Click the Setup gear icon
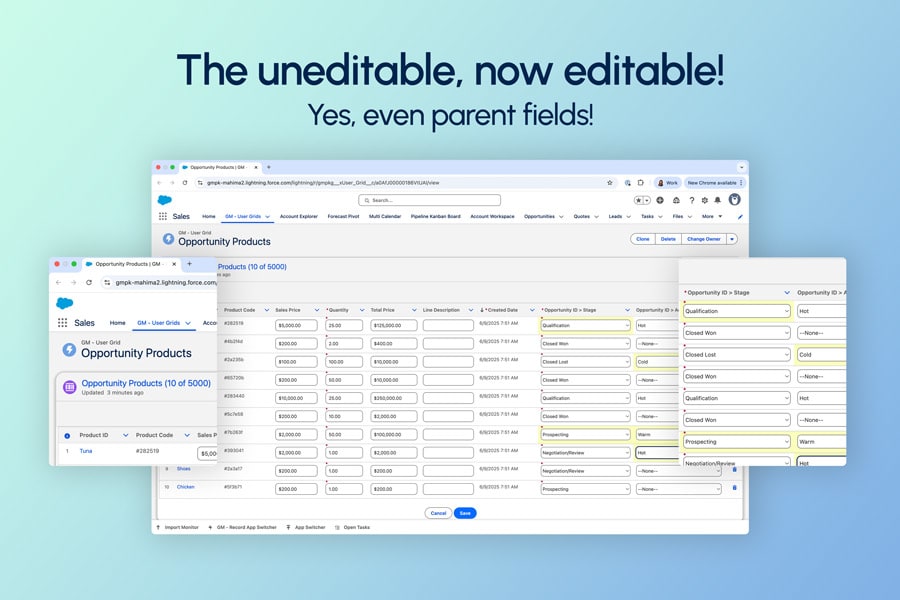 704,200
